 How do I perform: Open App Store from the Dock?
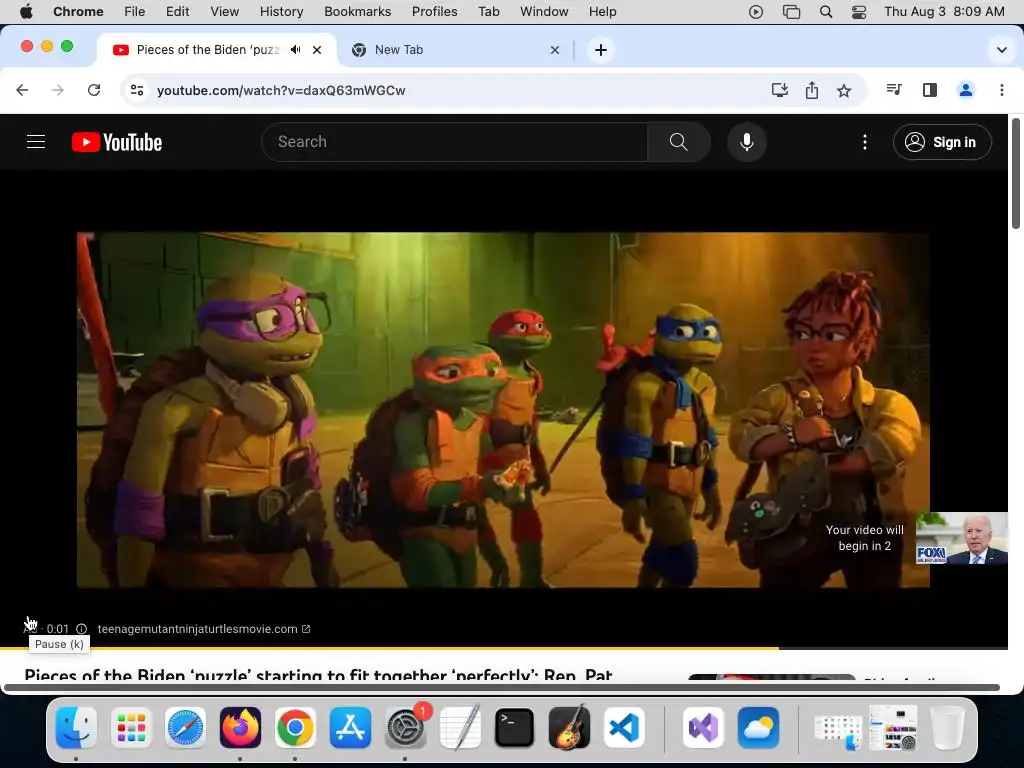350,727
